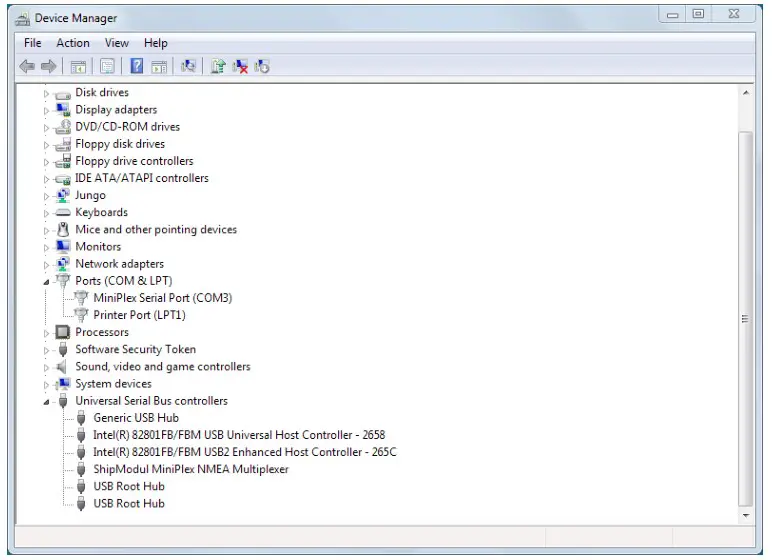
Task: Minimize the Device Manager window
Action: [x=672, y=14]
